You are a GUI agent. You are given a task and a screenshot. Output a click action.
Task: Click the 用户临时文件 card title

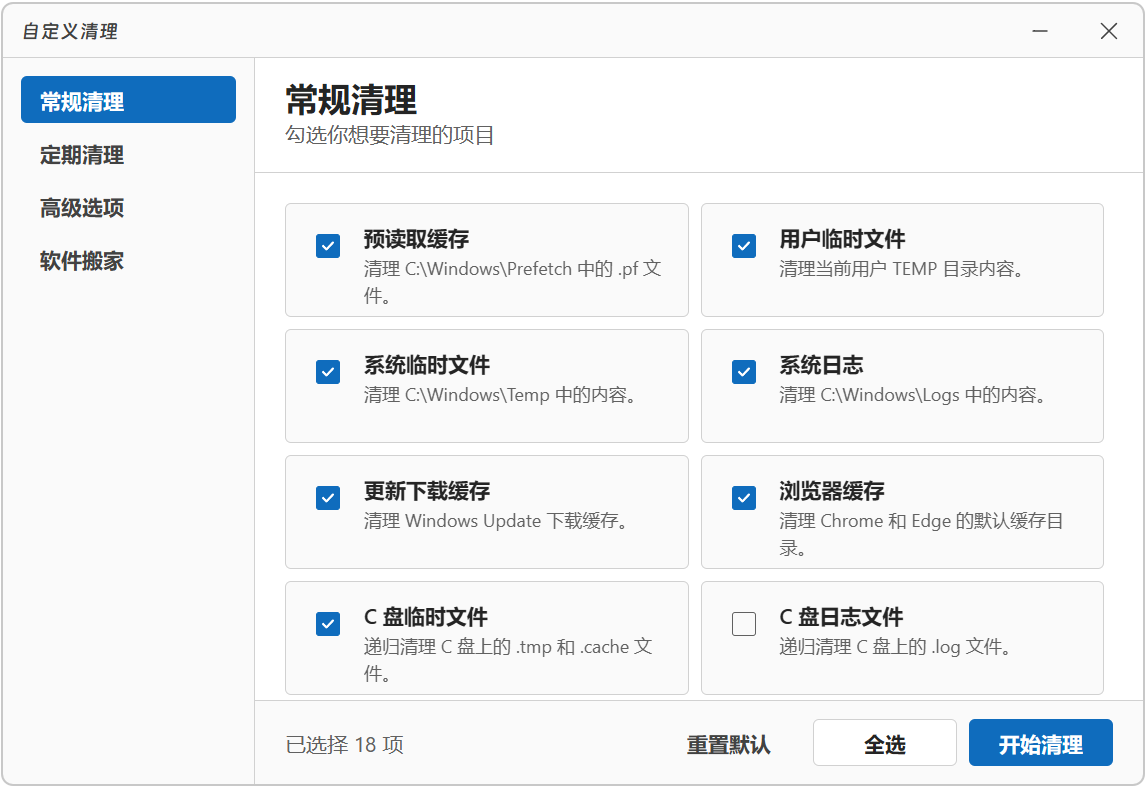(x=842, y=239)
